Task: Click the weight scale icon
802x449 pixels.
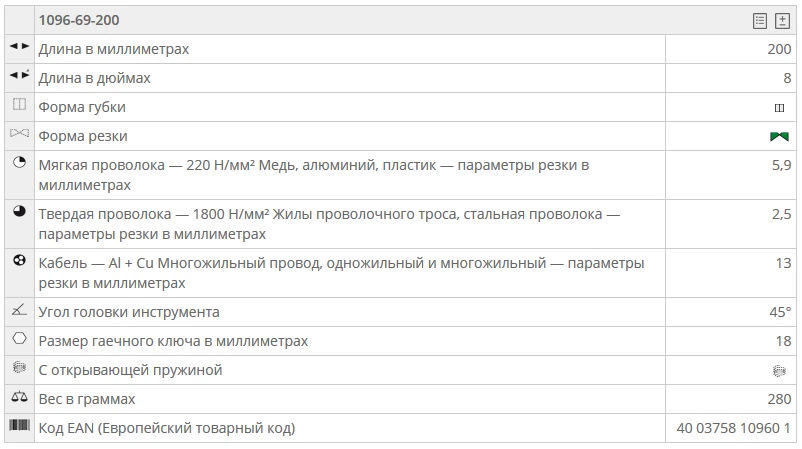Action: (x=19, y=398)
